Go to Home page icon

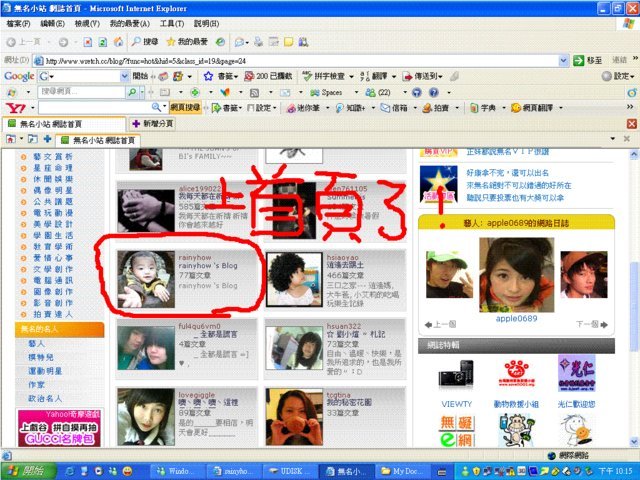(118, 42)
